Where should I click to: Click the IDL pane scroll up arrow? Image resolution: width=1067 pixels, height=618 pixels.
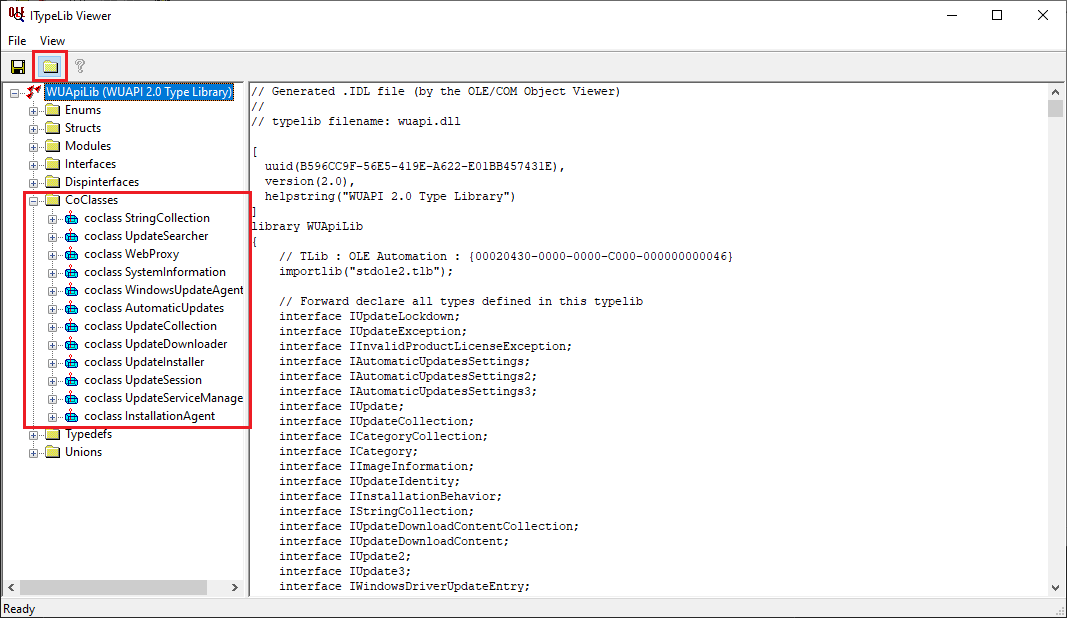pos(1055,92)
